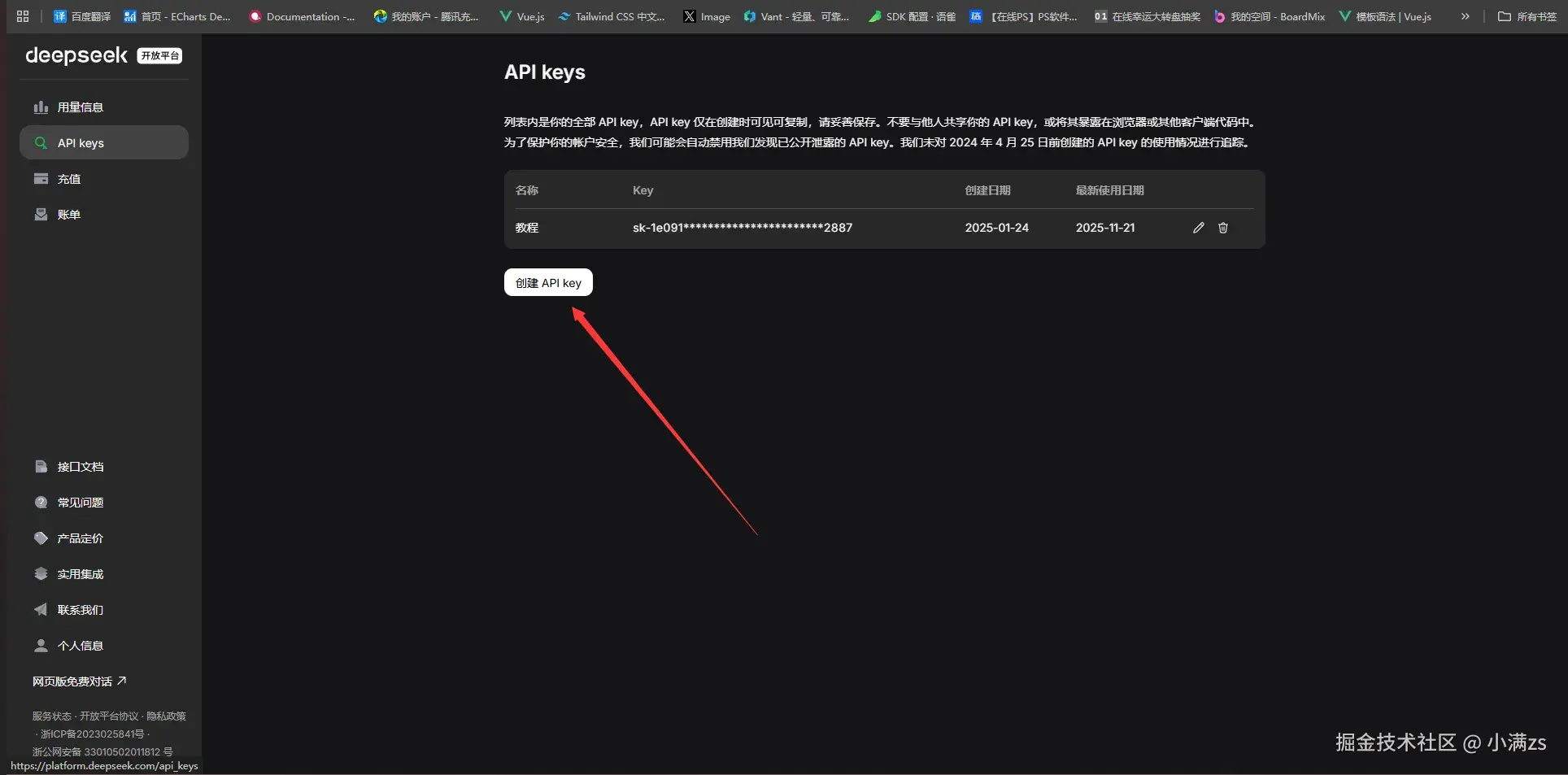Screen dimensions: 1568x775
Task: Open the Vant - 轻量、可靠 bookmark
Action: pos(796,16)
